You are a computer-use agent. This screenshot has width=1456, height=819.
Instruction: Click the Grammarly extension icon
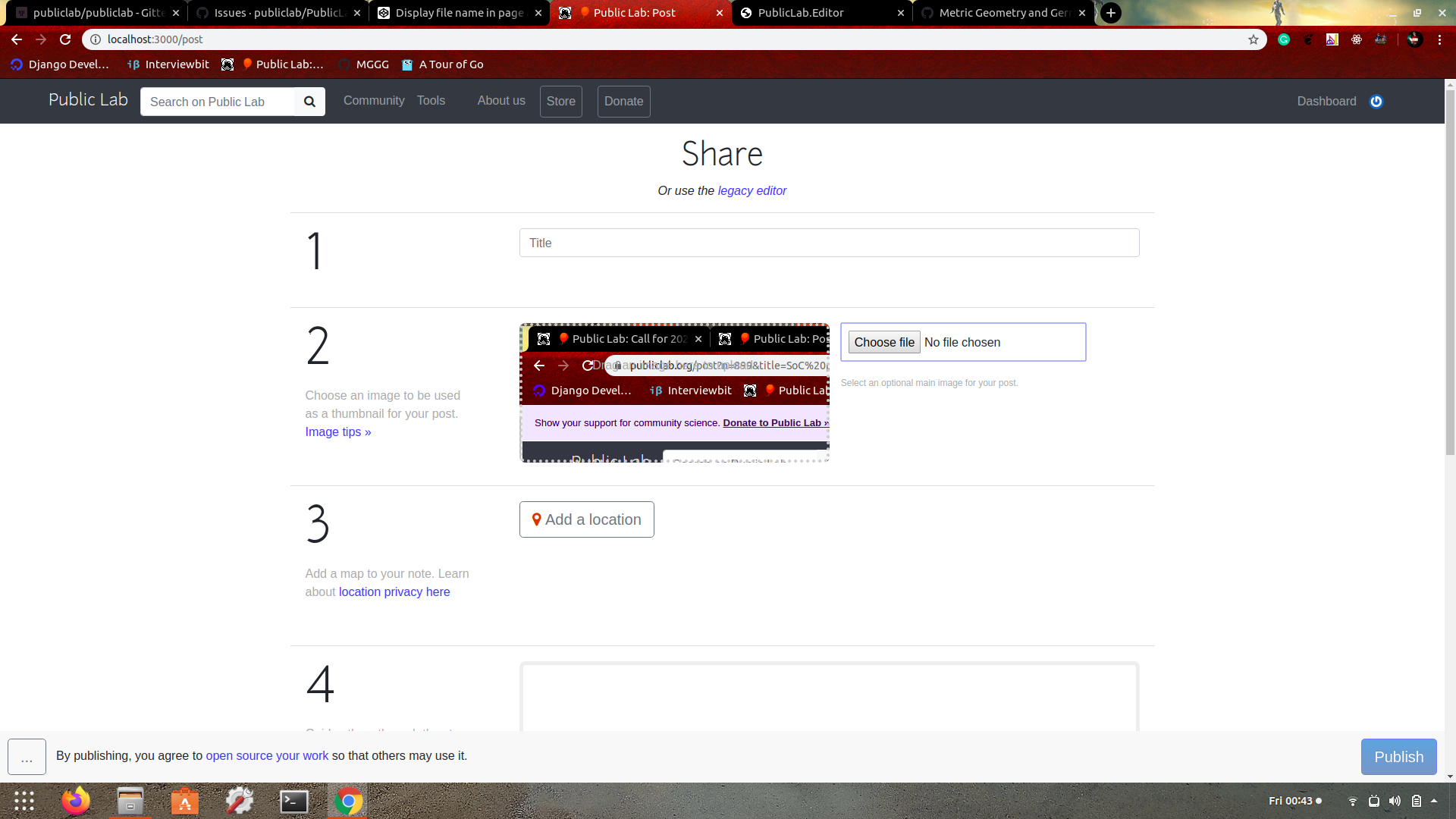pos(1284,39)
